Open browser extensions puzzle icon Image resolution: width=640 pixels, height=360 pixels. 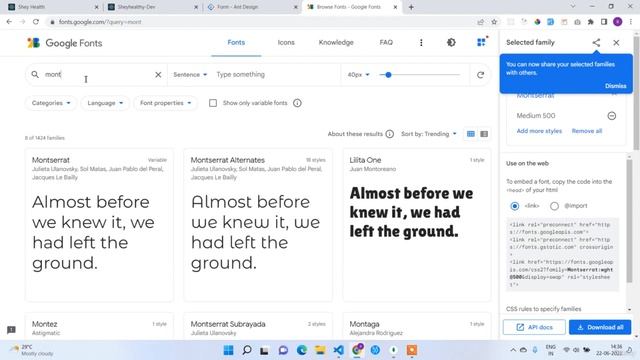click(x=591, y=22)
